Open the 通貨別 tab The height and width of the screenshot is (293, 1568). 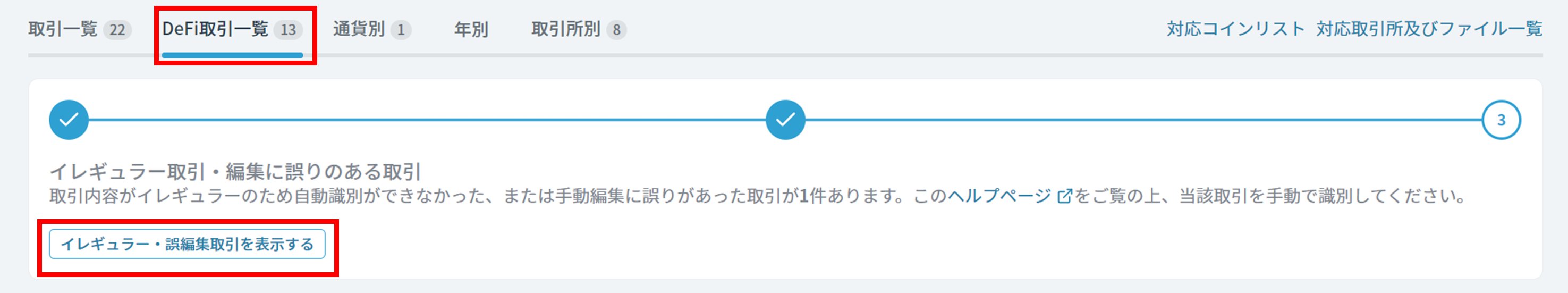[x=372, y=29]
